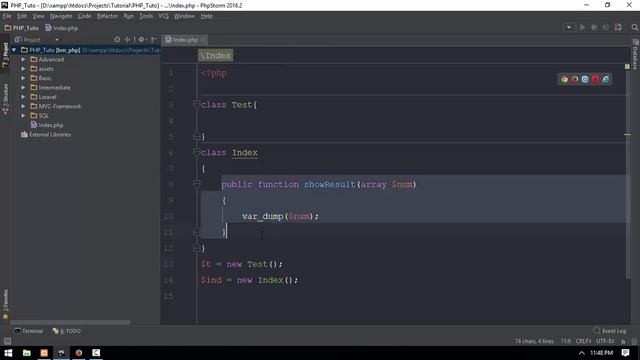Click the tool windows toggle in status bar
This screenshot has height=360, width=640.
pyautogui.click(x=7, y=341)
